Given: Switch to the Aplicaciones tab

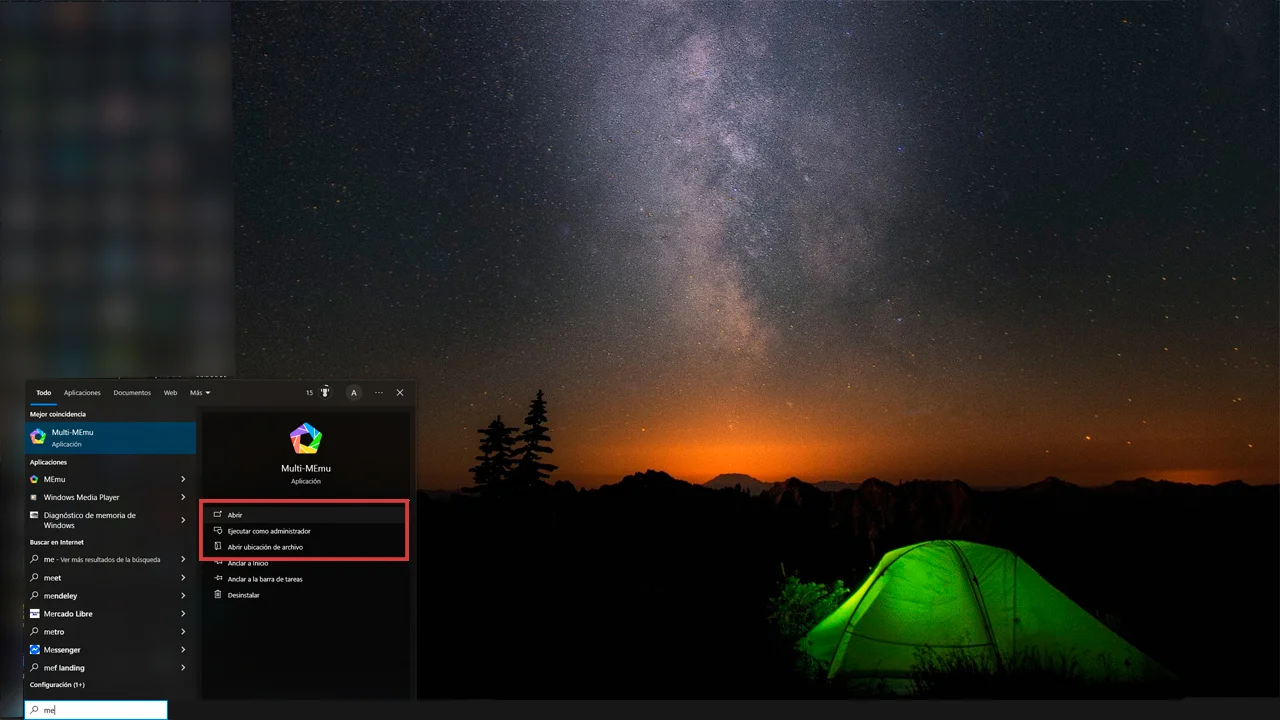Looking at the screenshot, I should point(82,393).
